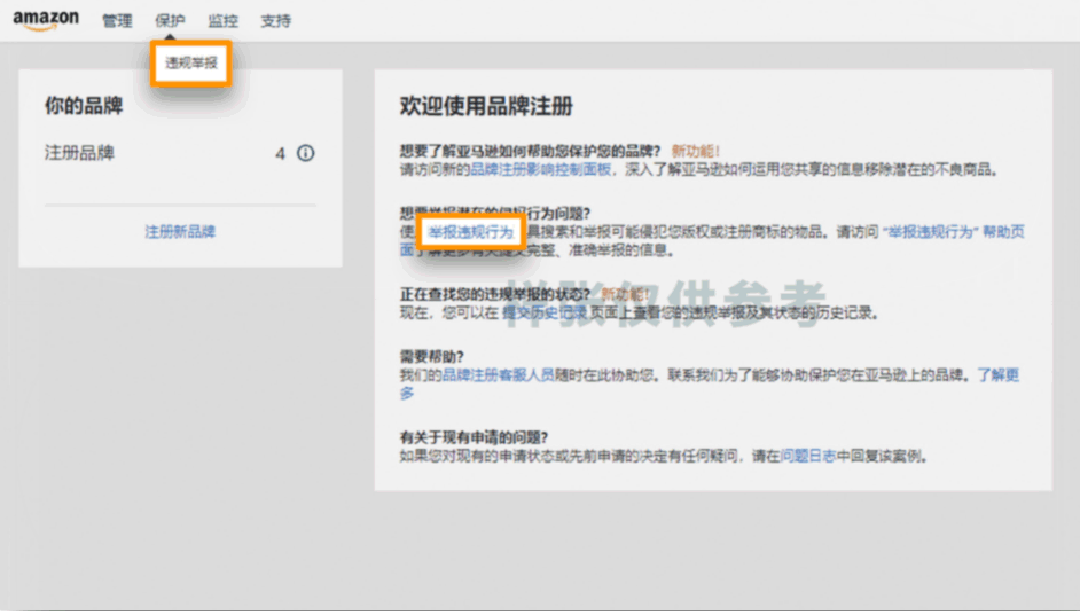Image resolution: width=1080 pixels, height=611 pixels.
Task: Click the 欢迎使用品牌注册 heading
Action: pos(486,107)
